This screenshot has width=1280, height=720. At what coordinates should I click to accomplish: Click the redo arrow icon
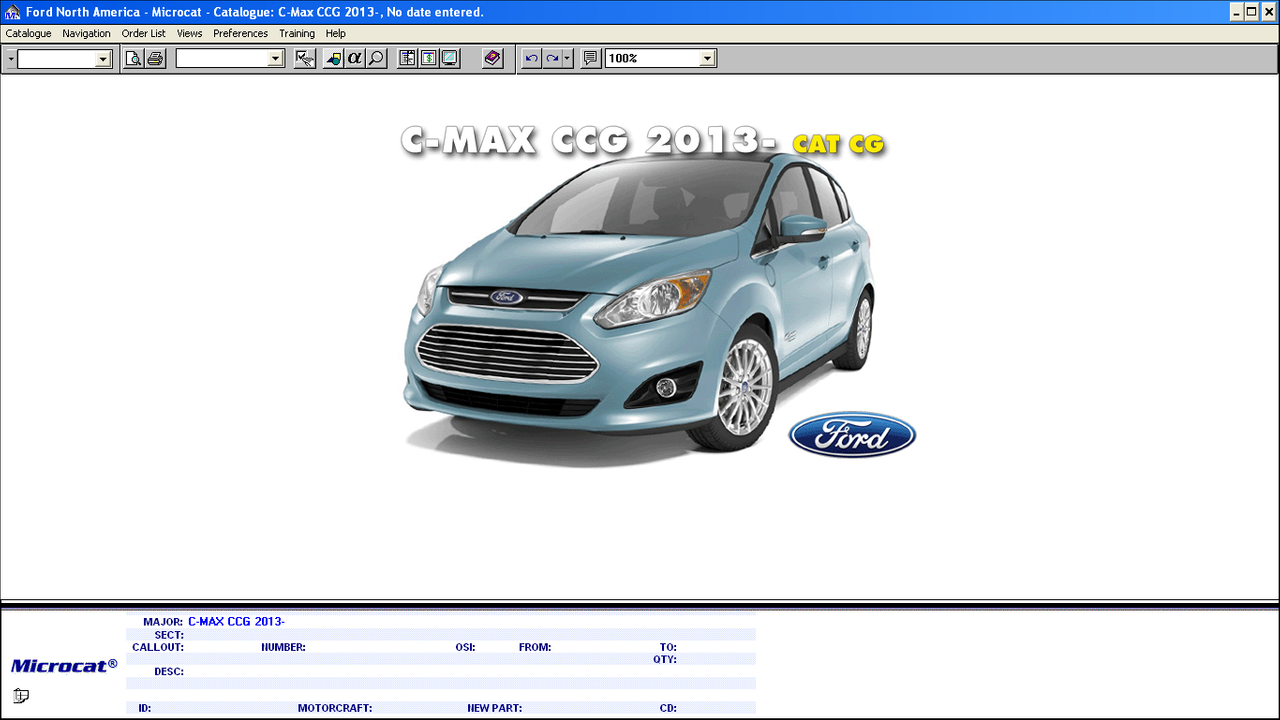552,59
